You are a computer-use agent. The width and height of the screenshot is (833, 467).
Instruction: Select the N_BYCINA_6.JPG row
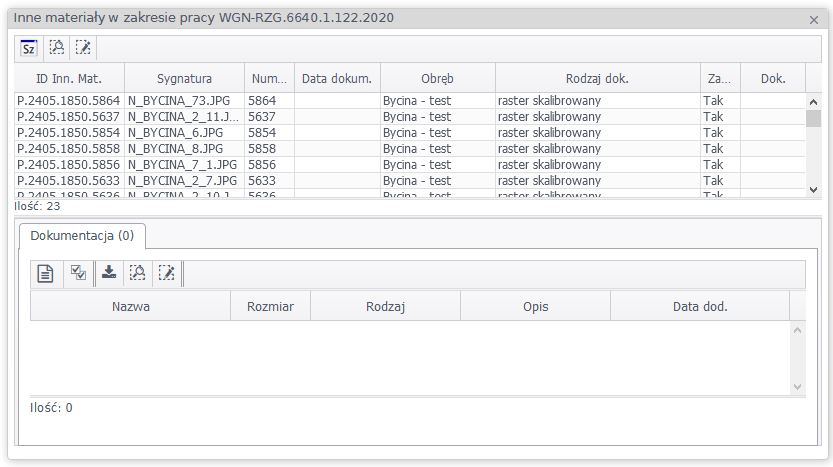175,132
